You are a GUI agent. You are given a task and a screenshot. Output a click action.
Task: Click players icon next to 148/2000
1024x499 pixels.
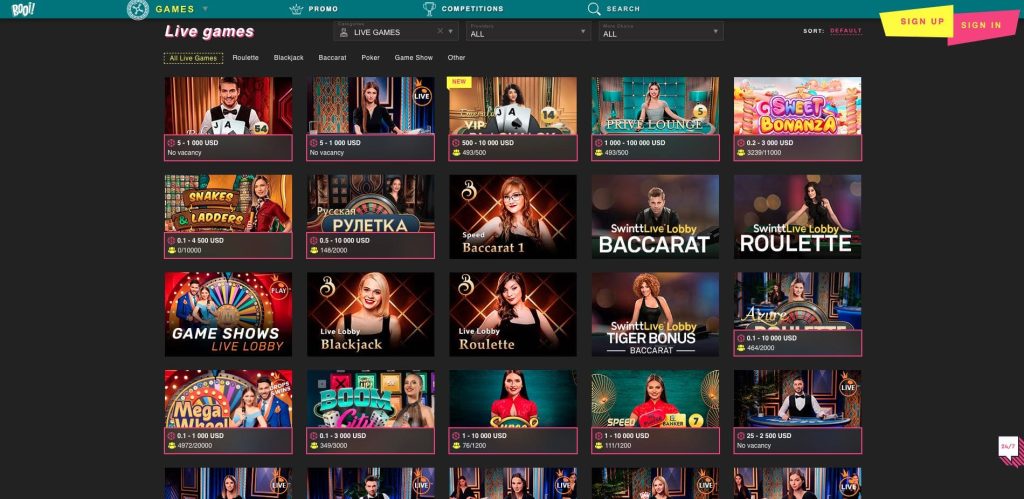coord(313,250)
